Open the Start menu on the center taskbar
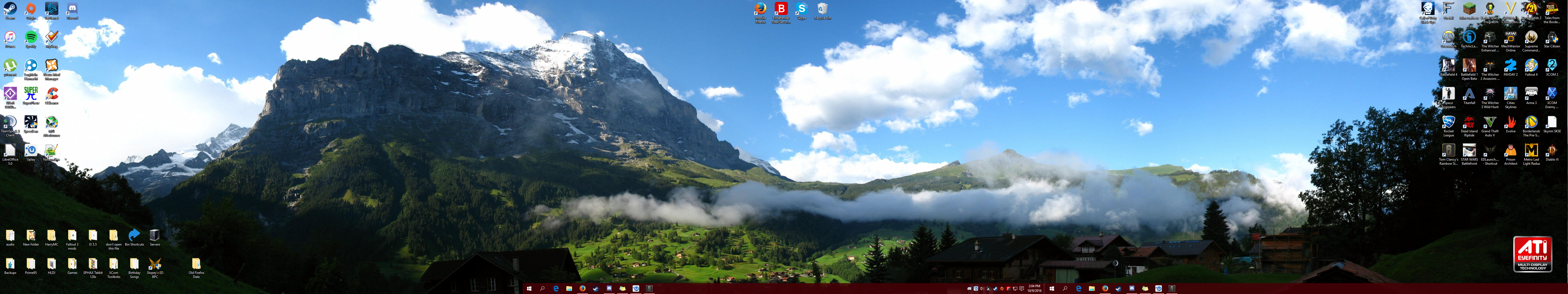The width and height of the screenshot is (1568, 294). [529, 289]
